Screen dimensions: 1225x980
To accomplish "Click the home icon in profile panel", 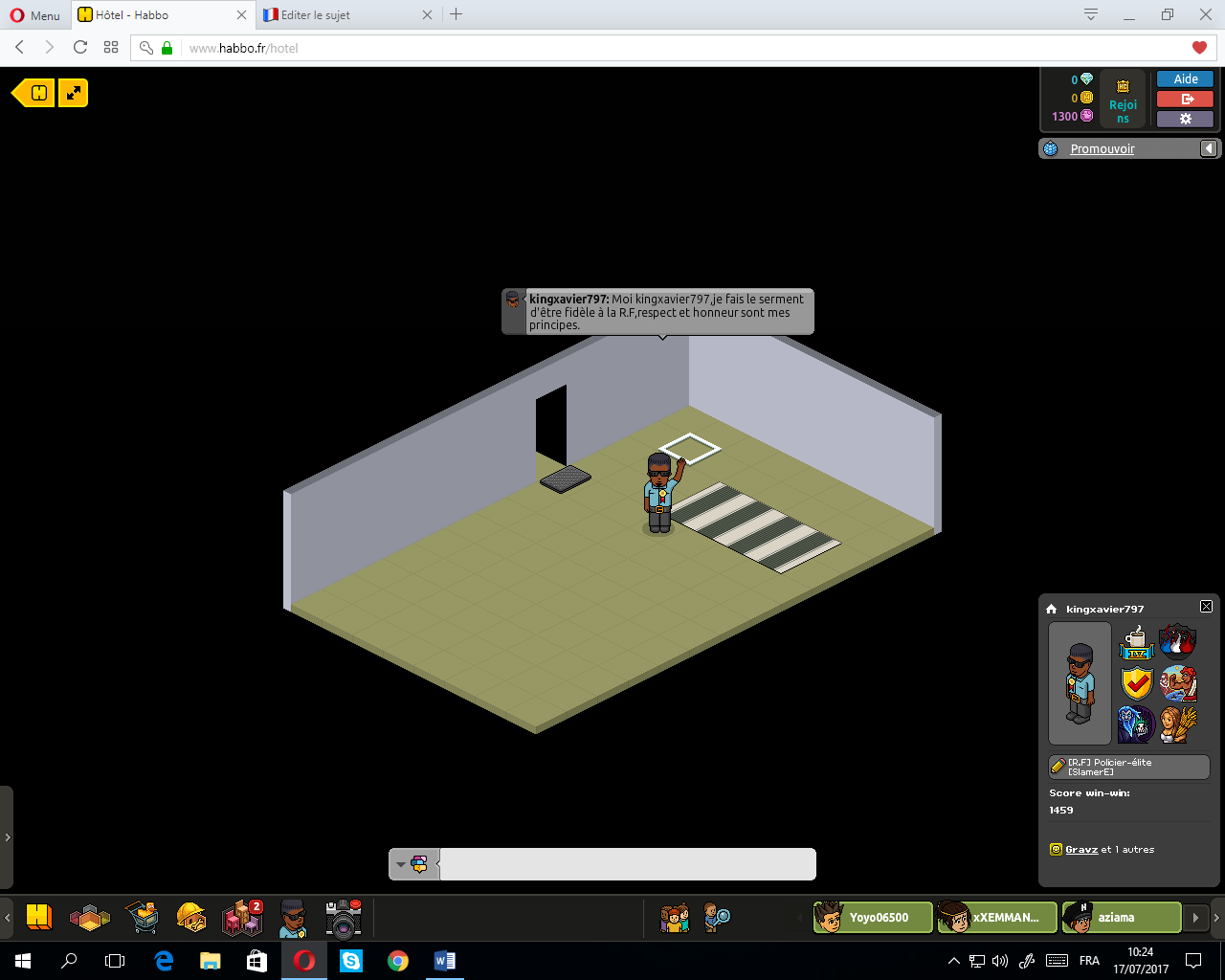I will [x=1052, y=609].
